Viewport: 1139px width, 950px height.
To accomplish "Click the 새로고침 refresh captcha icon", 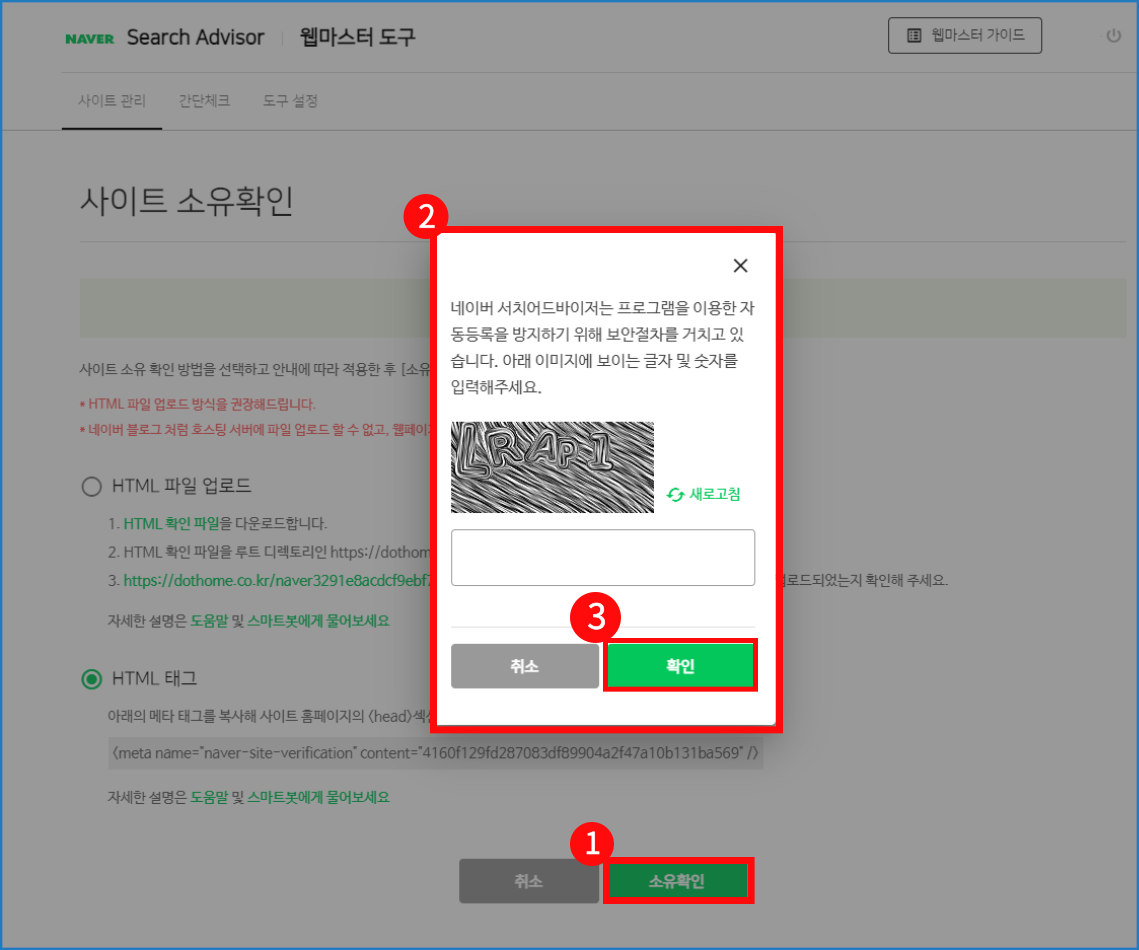I will (x=676, y=495).
